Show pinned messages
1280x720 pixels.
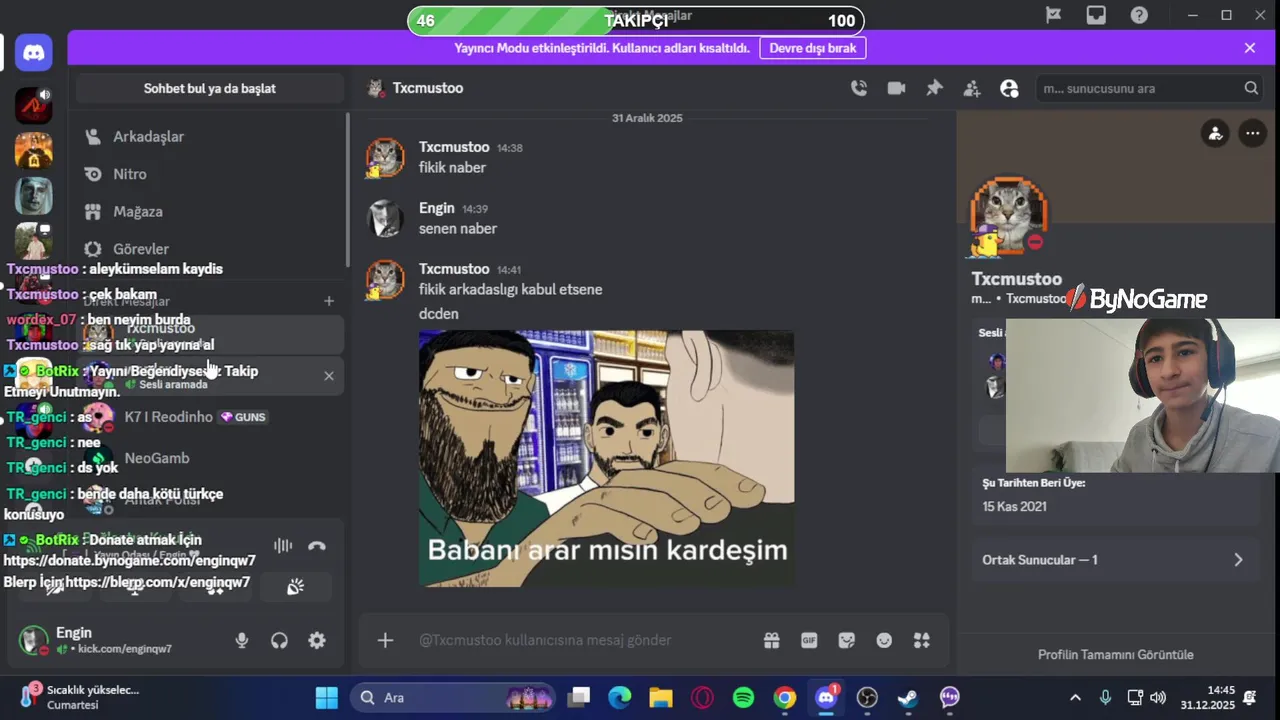coord(934,88)
